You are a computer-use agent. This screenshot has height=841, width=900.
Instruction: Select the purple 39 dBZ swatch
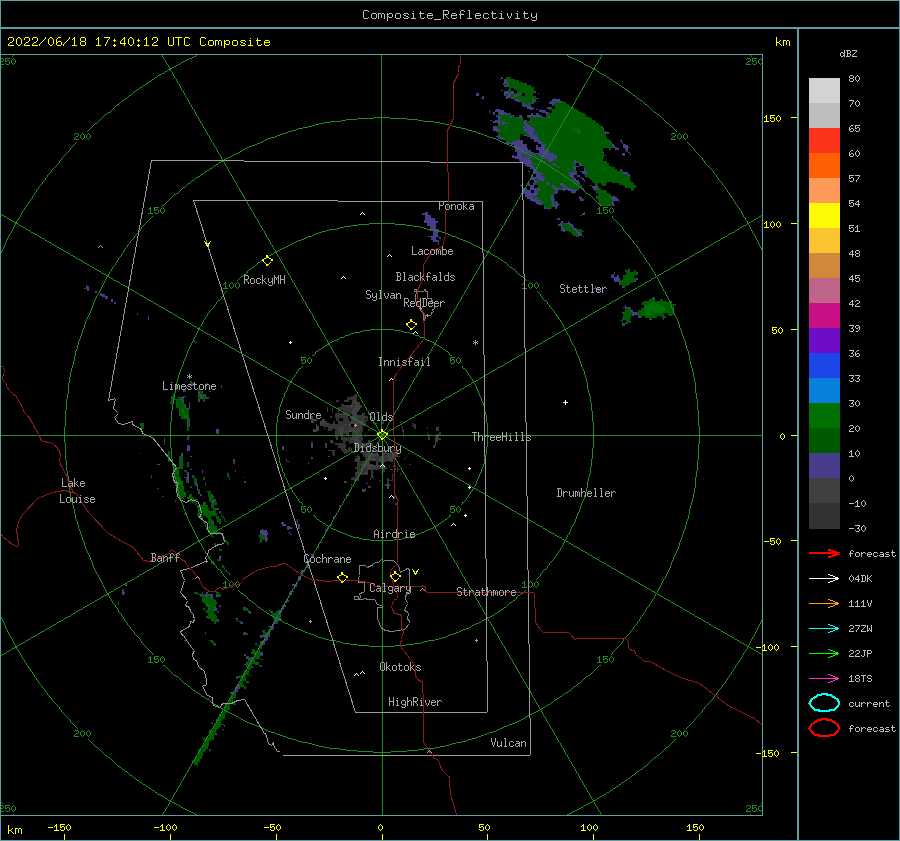tap(824, 341)
